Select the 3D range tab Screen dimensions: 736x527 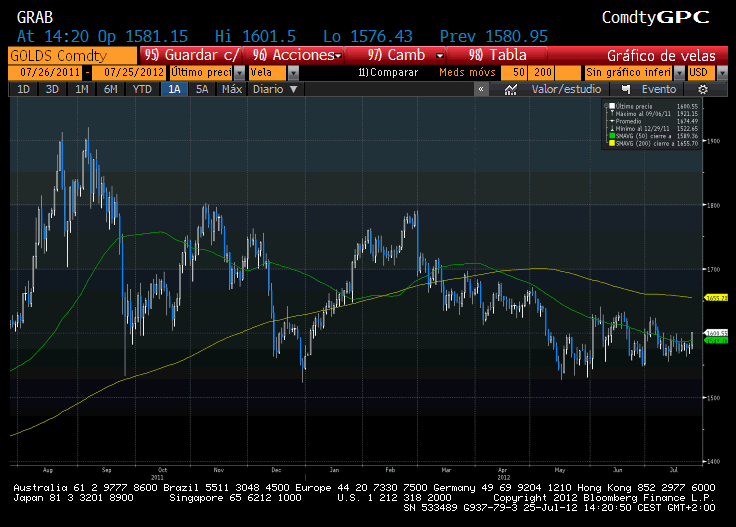[x=52, y=89]
